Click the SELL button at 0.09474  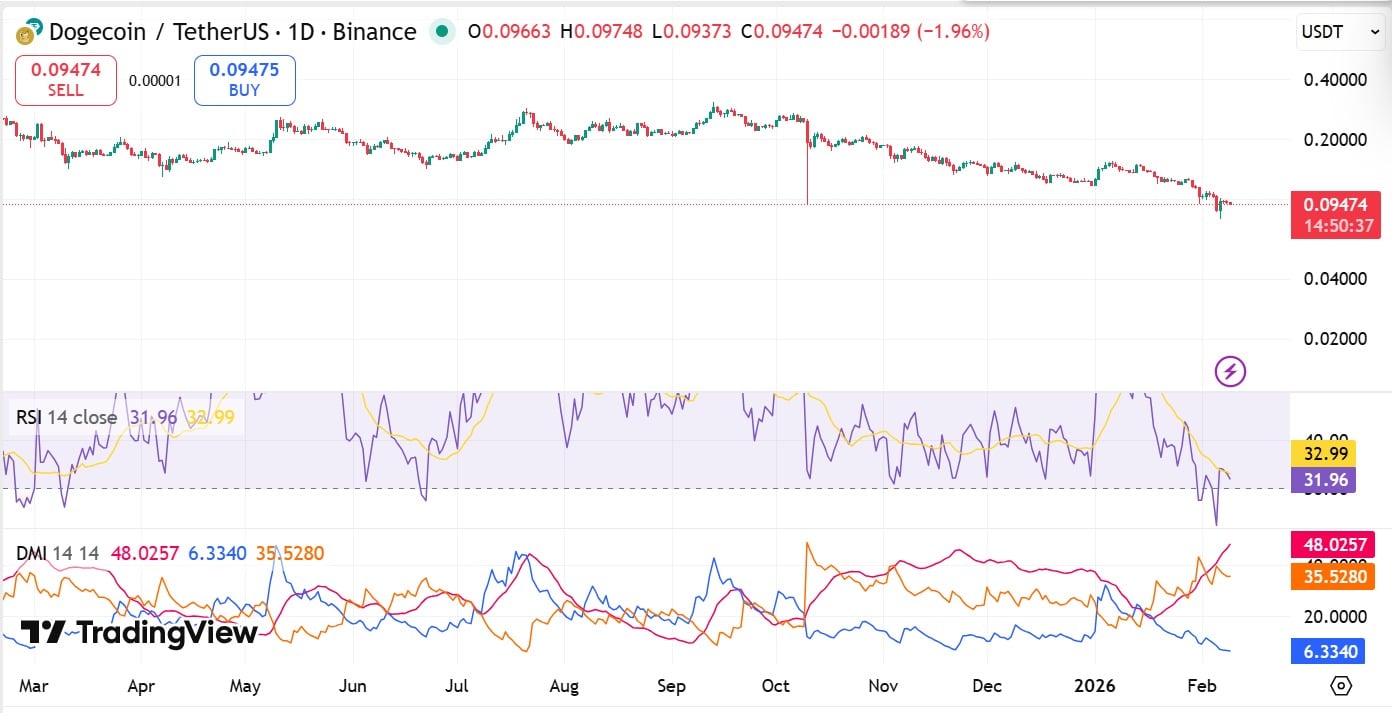pos(65,80)
